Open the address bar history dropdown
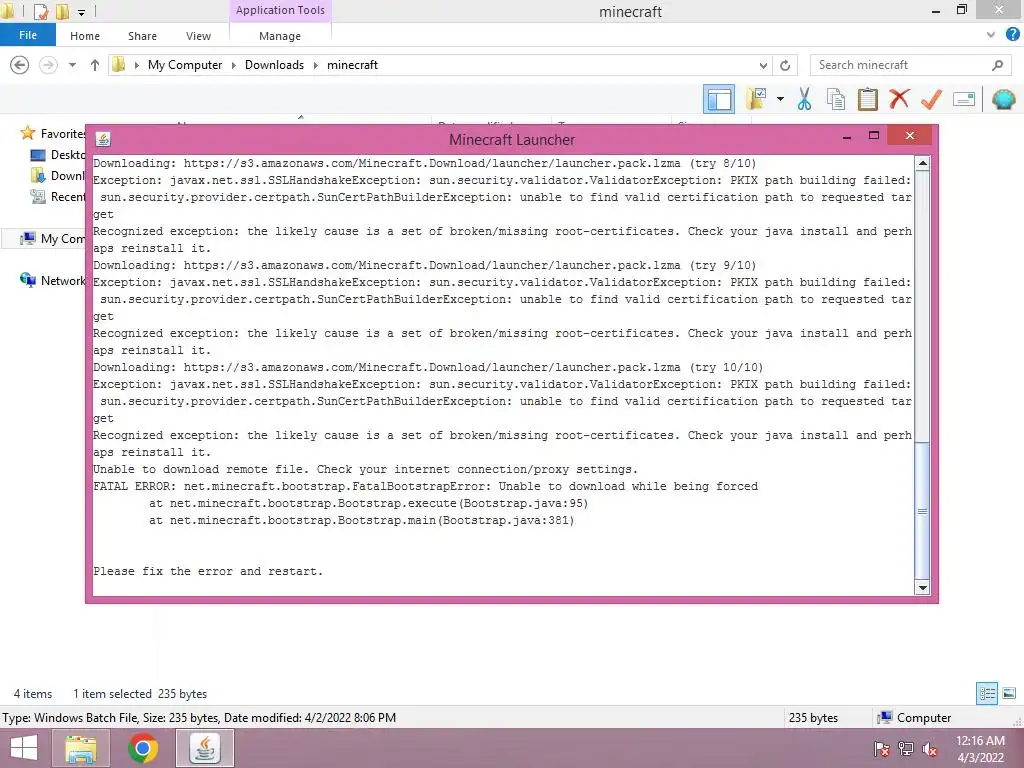 click(763, 65)
